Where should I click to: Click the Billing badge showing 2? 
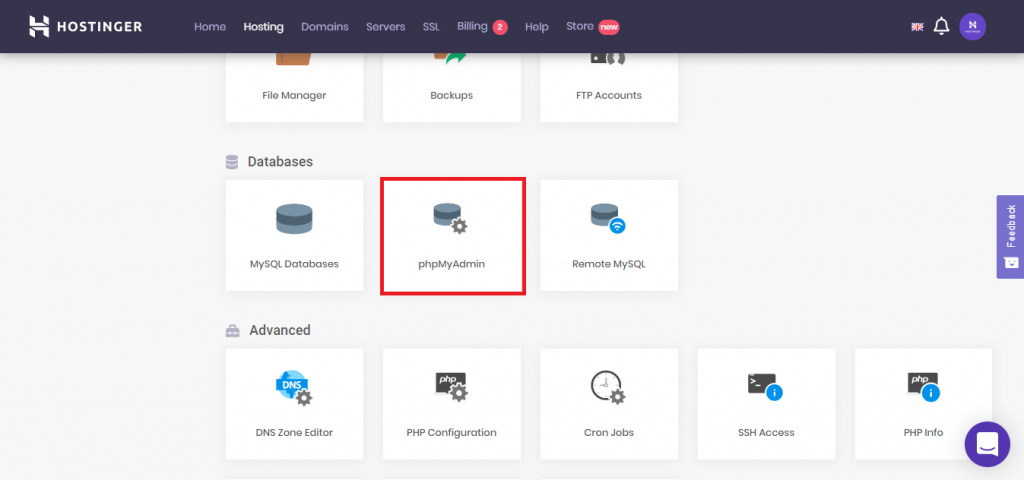500,27
